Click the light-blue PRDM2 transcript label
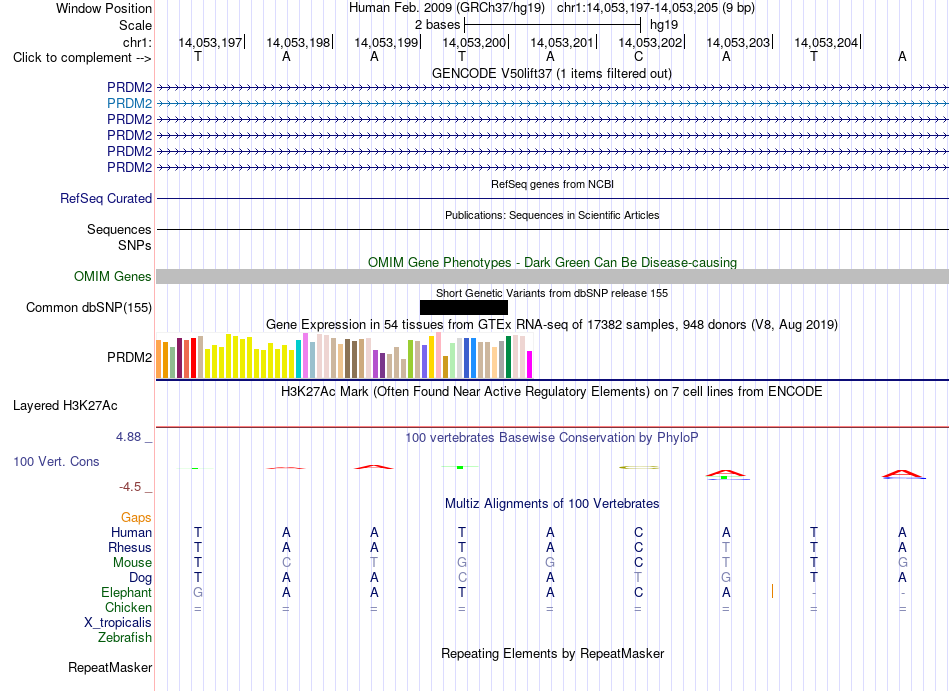The image size is (950, 691). tap(129, 104)
